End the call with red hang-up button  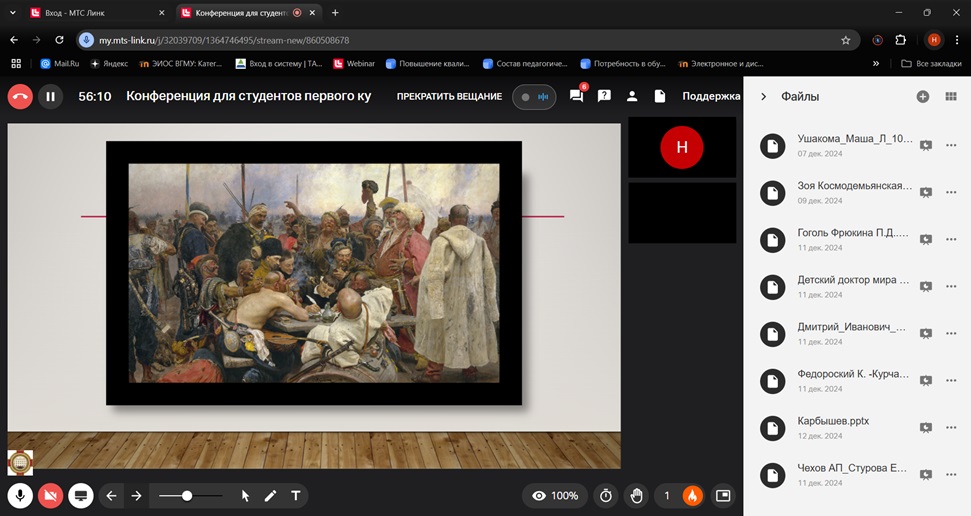click(x=20, y=97)
